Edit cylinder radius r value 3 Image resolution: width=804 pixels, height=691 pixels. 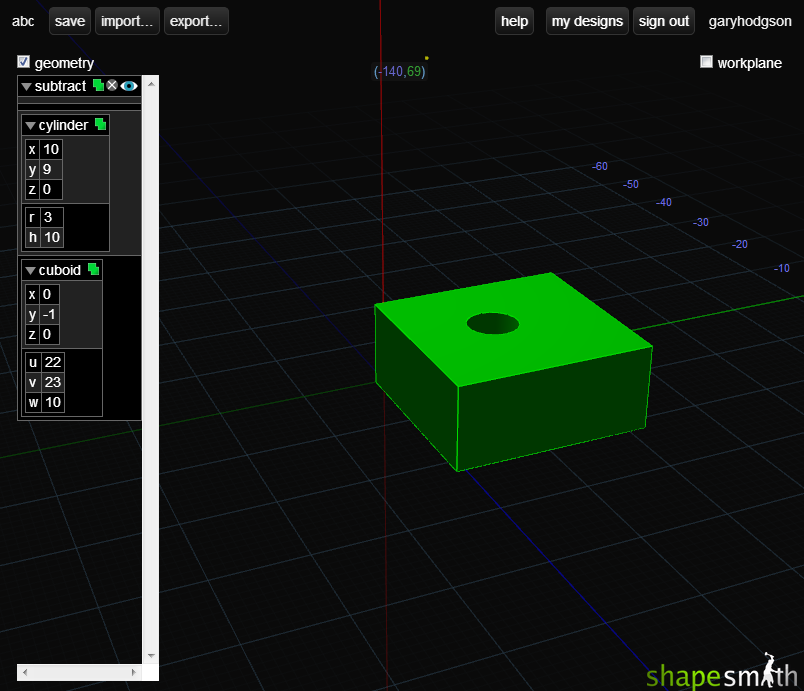click(x=52, y=217)
